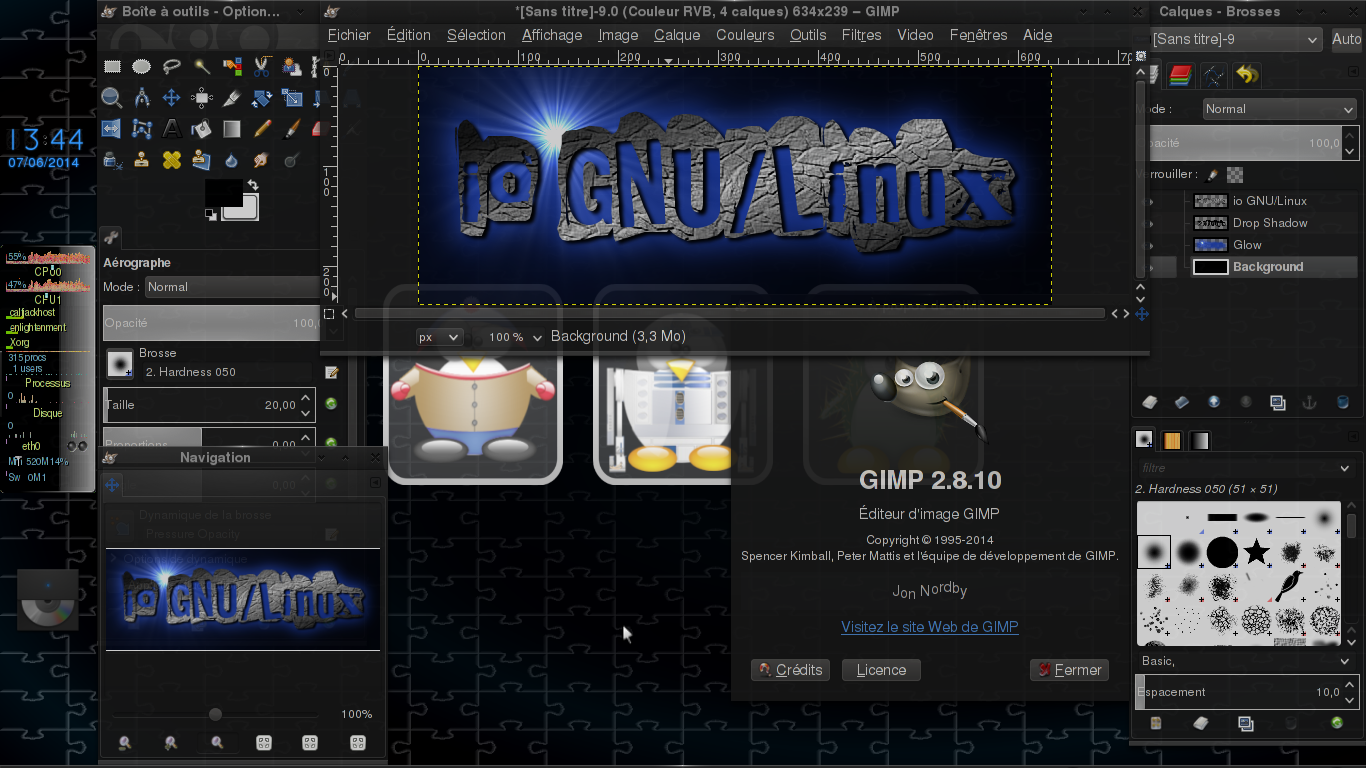Select the Smudge finger tool

pos(262,160)
